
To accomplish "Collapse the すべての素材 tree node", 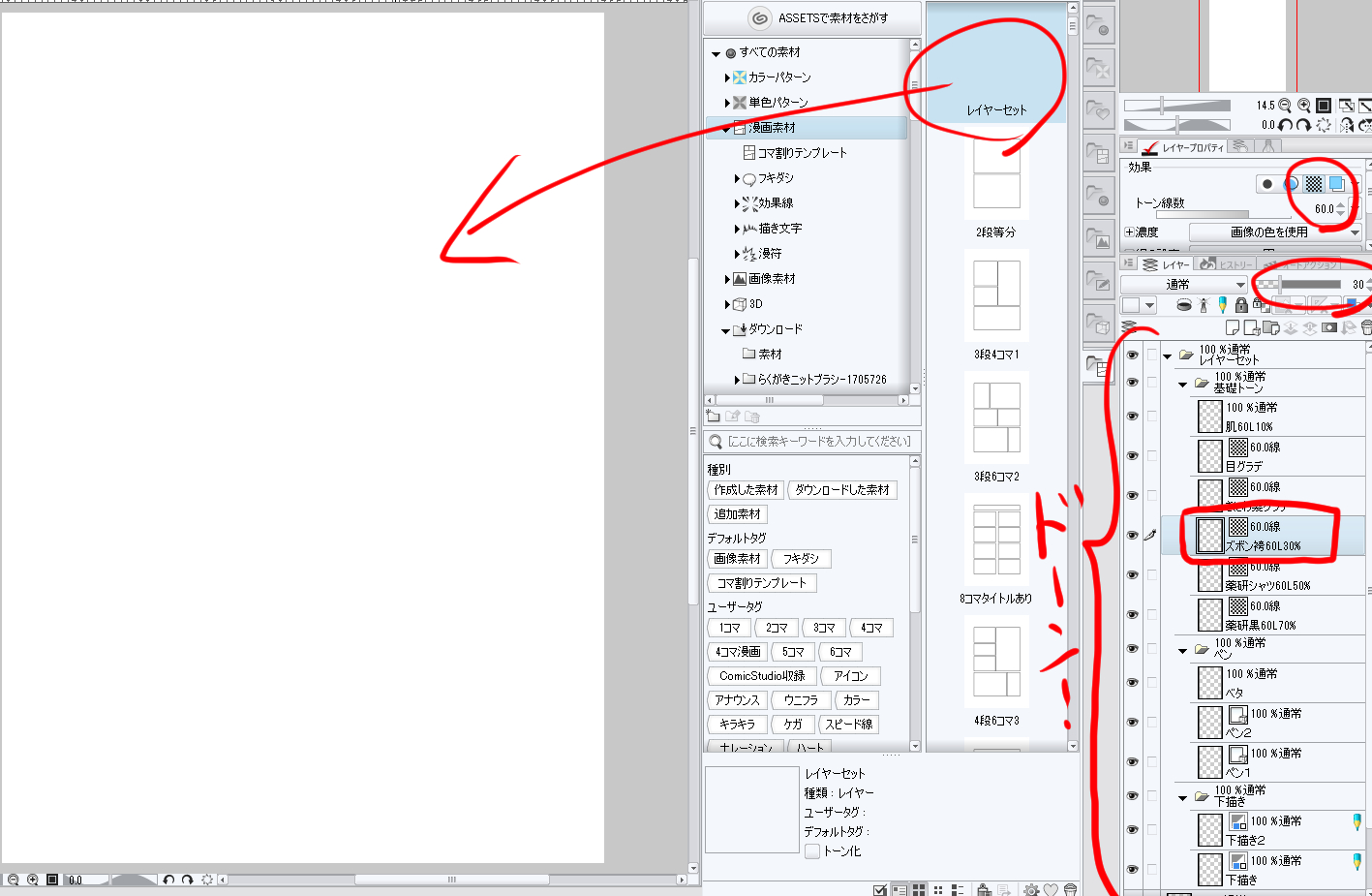I will [x=716, y=53].
